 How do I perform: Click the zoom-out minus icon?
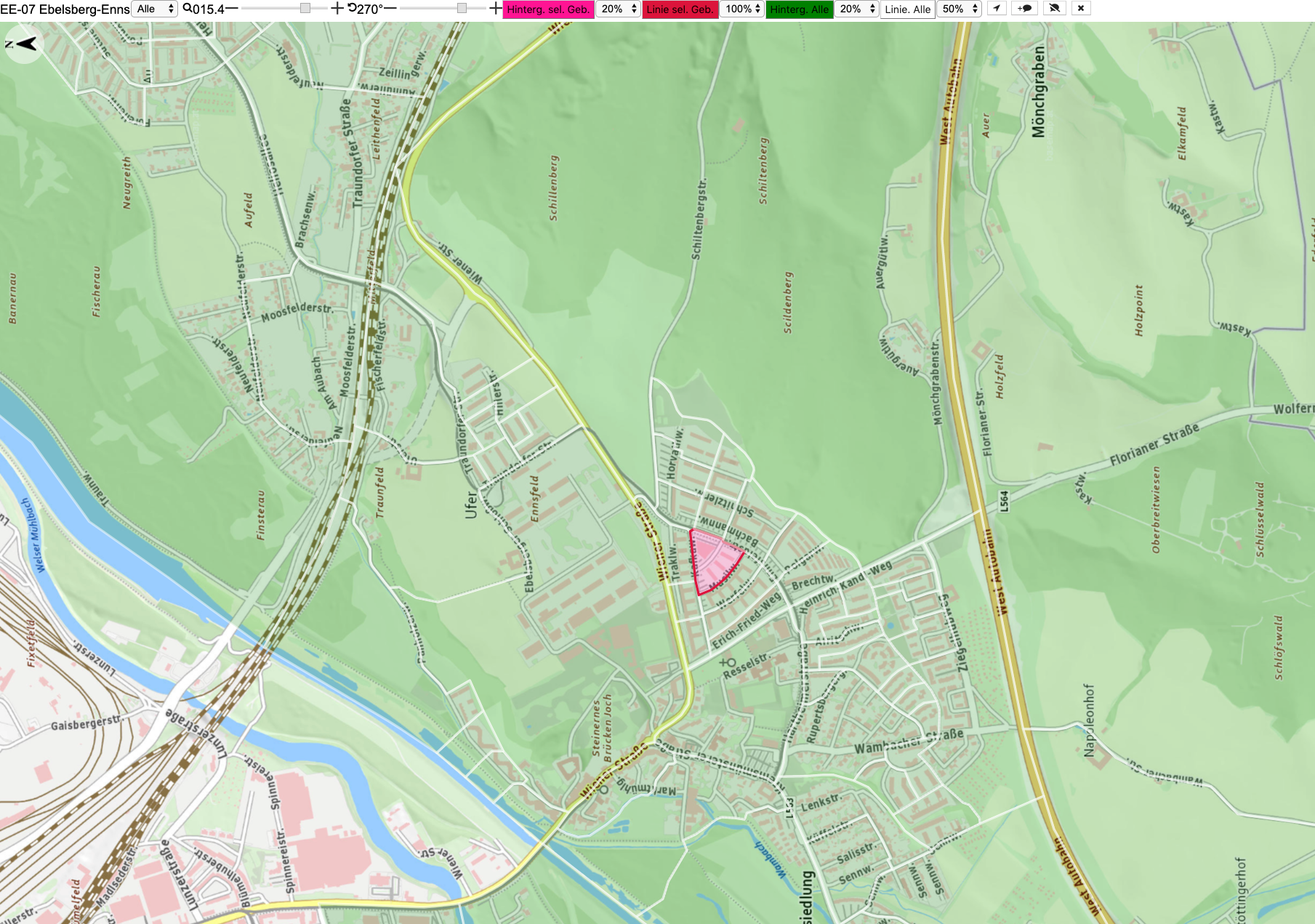[232, 9]
